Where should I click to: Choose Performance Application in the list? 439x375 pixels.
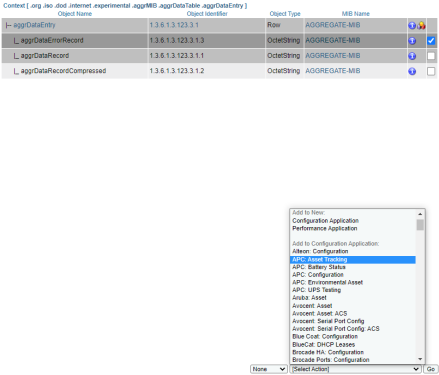click(x=325, y=228)
